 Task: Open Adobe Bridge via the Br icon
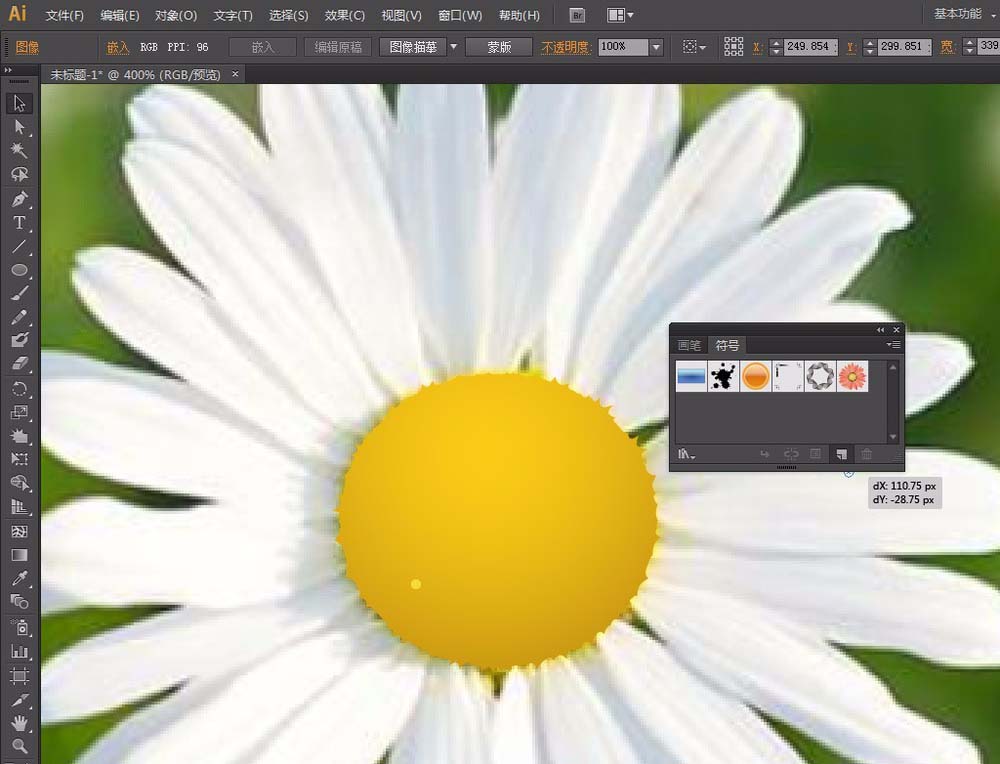577,15
